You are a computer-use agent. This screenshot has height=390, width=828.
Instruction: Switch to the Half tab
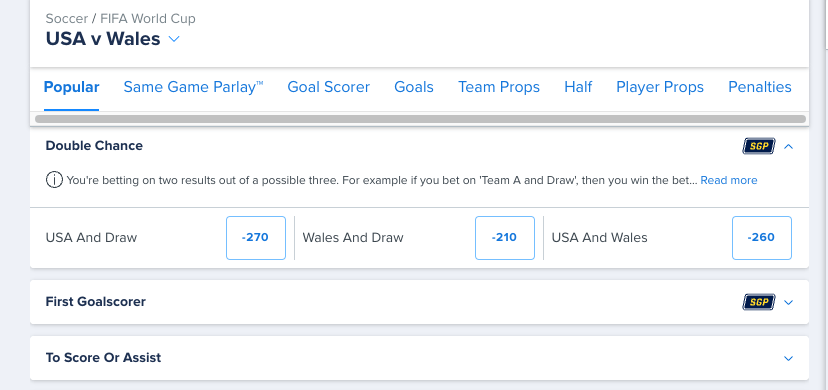[x=578, y=87]
